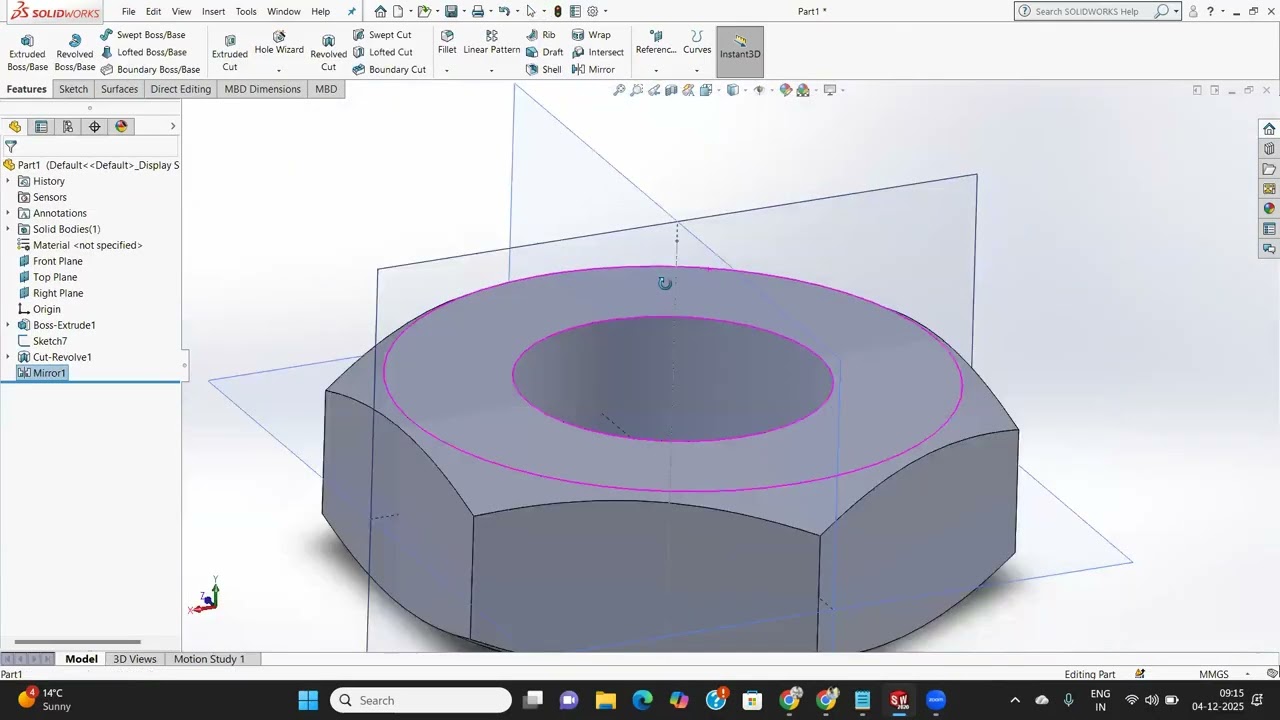Use the Mirror feature tool
This screenshot has width=1280, height=720.
[x=593, y=70]
